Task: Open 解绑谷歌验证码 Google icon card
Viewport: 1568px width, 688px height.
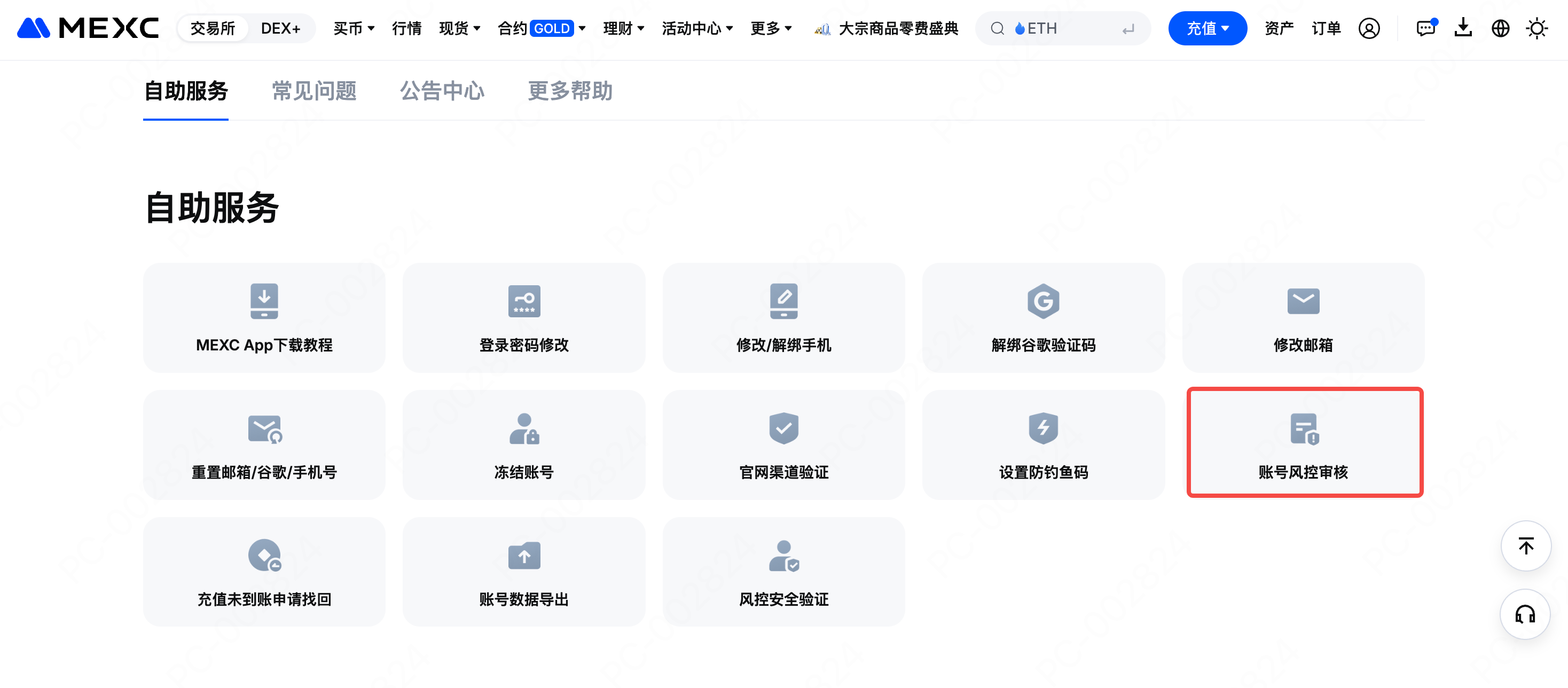Action: coord(1042,318)
